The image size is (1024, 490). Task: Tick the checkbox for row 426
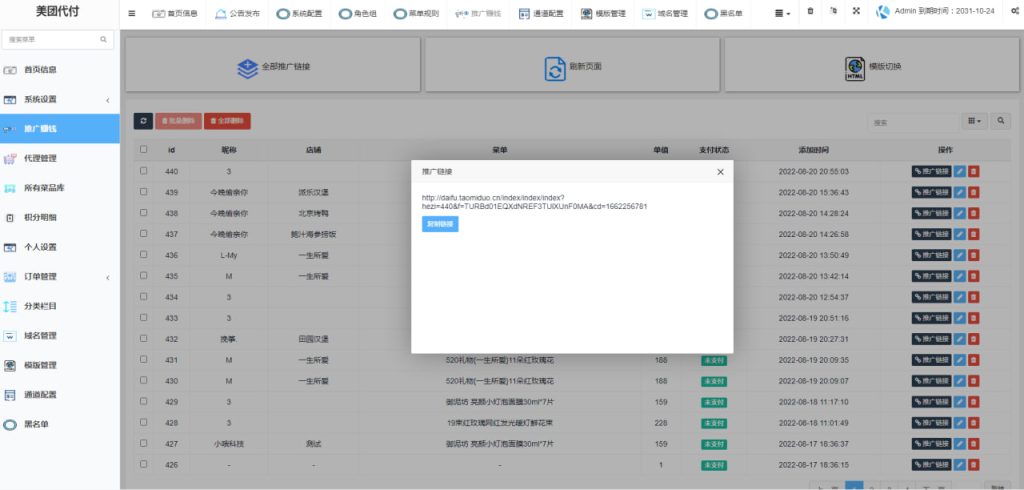tap(144, 464)
